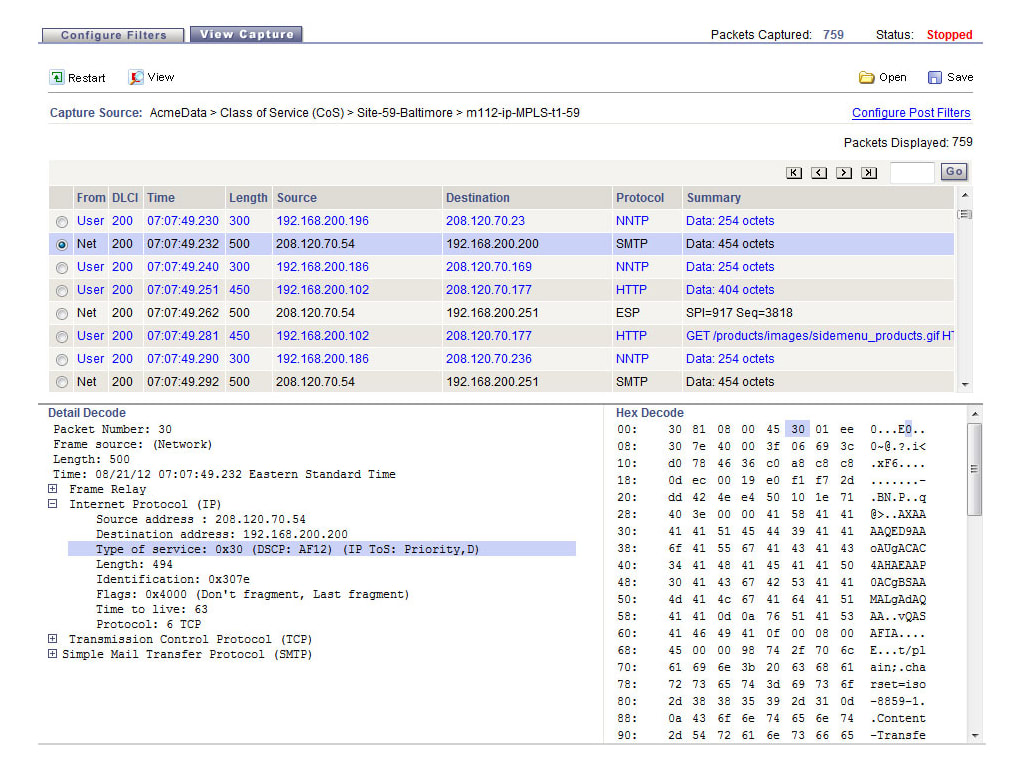Sort by Summary column header
This screenshot has width=1024, height=768.
(x=713, y=198)
